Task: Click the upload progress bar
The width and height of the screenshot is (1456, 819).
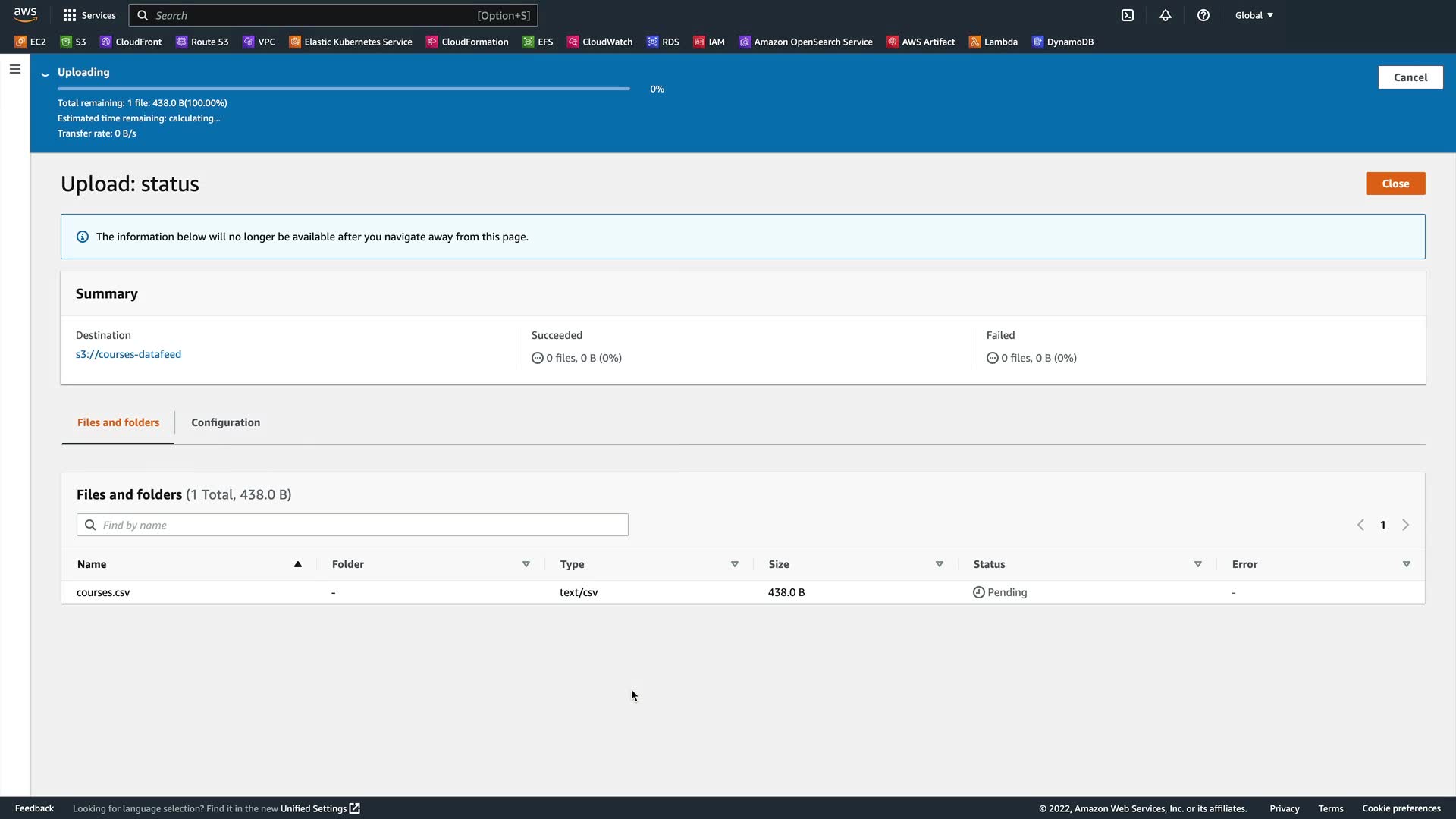Action: click(x=344, y=89)
